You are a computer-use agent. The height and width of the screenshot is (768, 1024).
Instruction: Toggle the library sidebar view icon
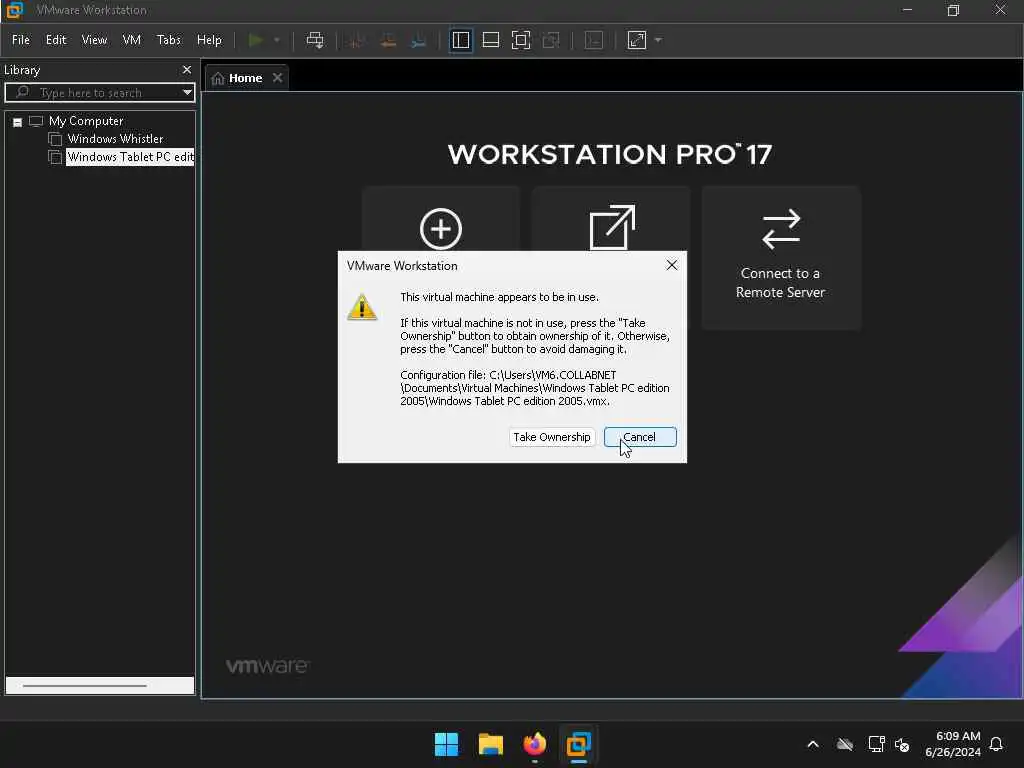tap(460, 40)
